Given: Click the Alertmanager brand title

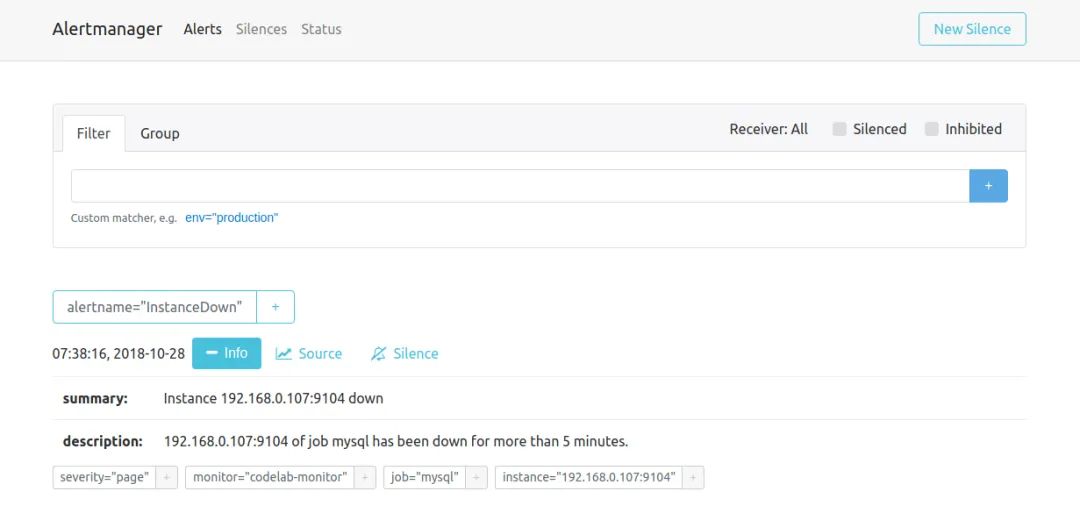Looking at the screenshot, I should (x=107, y=29).
